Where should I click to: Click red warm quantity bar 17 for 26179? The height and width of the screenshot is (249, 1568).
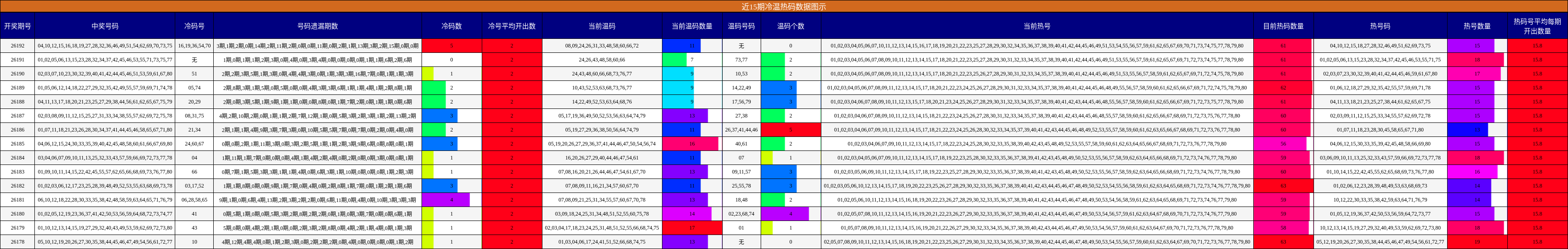tap(691, 228)
